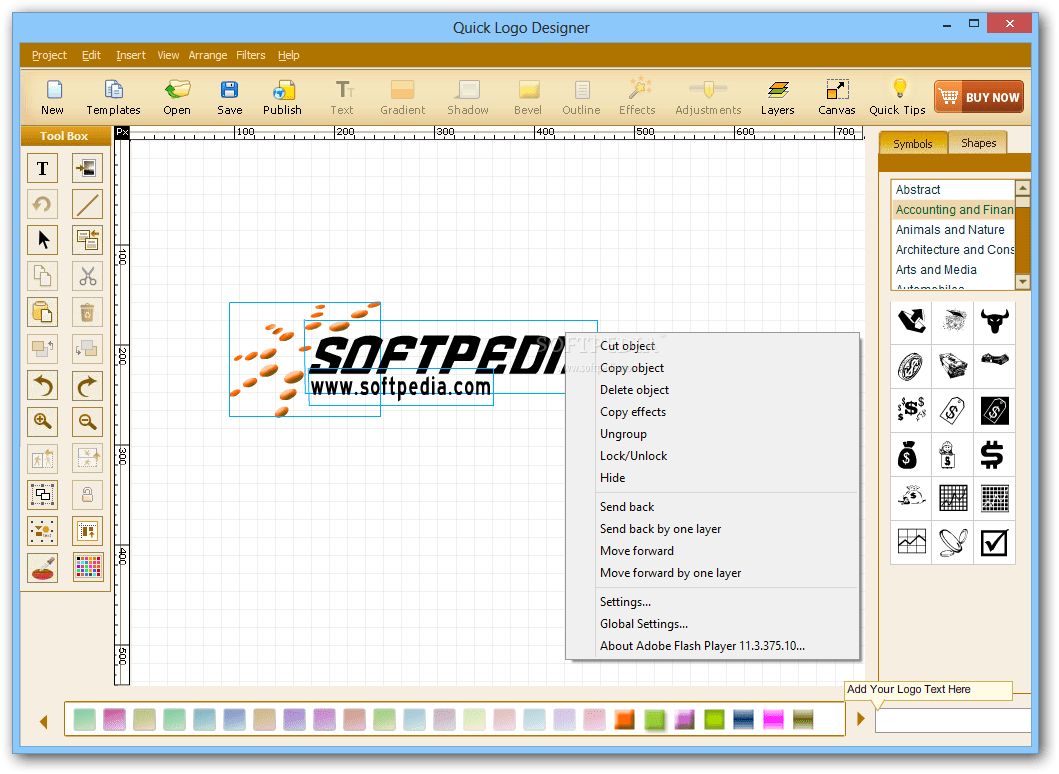Choose Copy object from context menu
This screenshot has width=1059, height=774.
coord(713,368)
